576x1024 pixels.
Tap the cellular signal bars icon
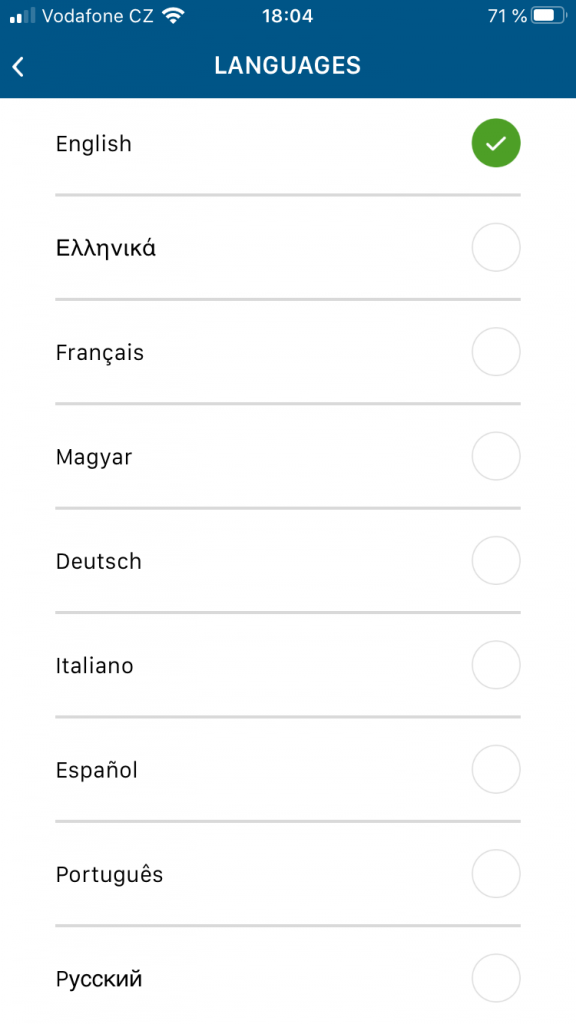click(x=22, y=16)
